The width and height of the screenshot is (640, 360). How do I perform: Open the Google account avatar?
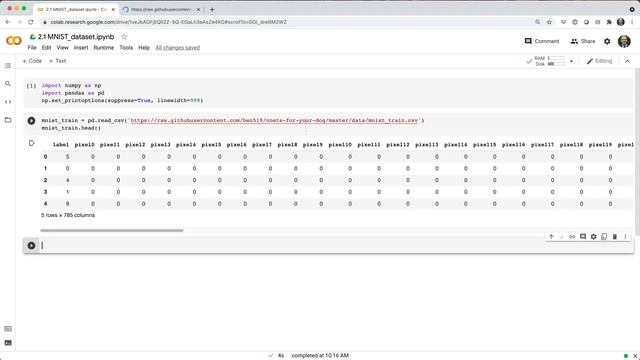pyautogui.click(x=624, y=41)
